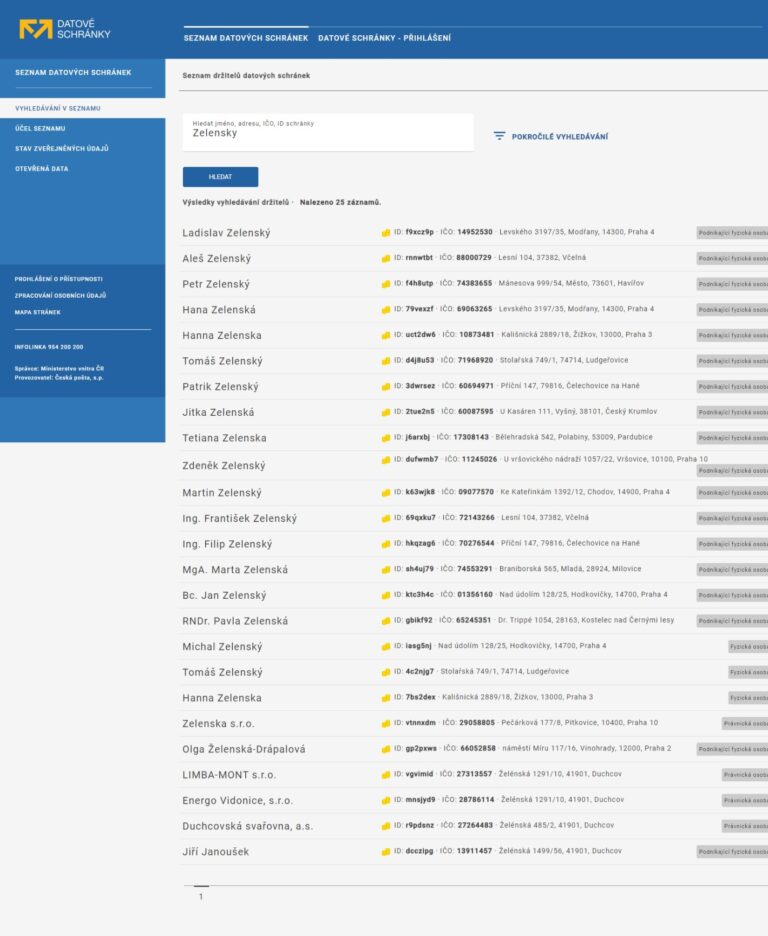Open Účel seznamu in sidebar
The image size is (768, 936).
tap(40, 128)
